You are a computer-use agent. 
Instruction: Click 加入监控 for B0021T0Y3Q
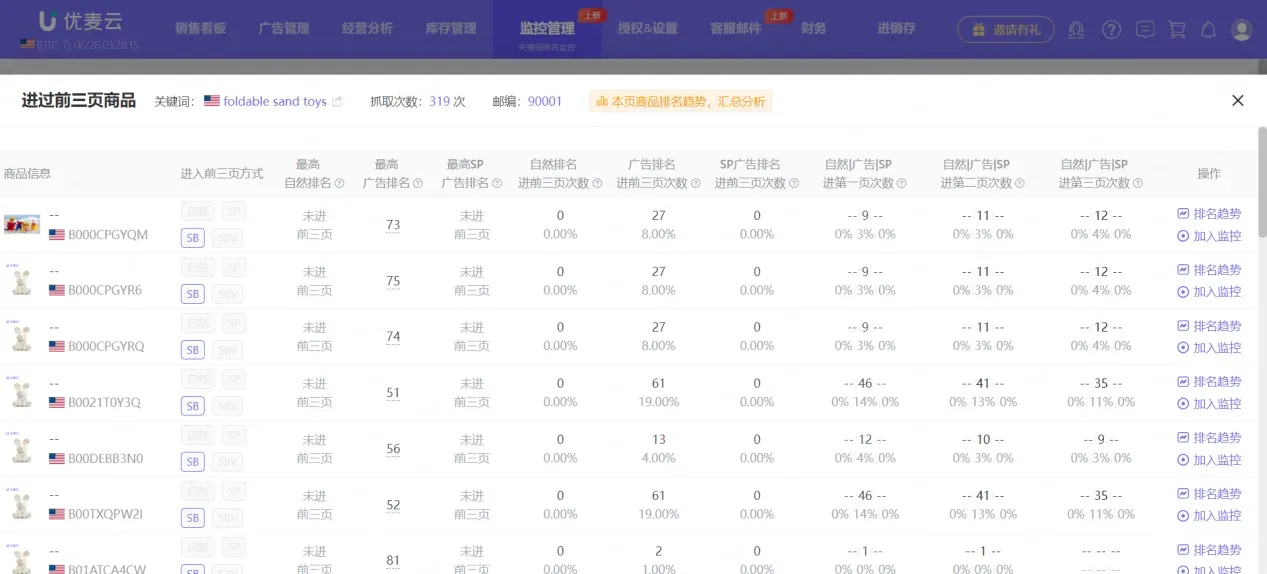pyautogui.click(x=1209, y=404)
